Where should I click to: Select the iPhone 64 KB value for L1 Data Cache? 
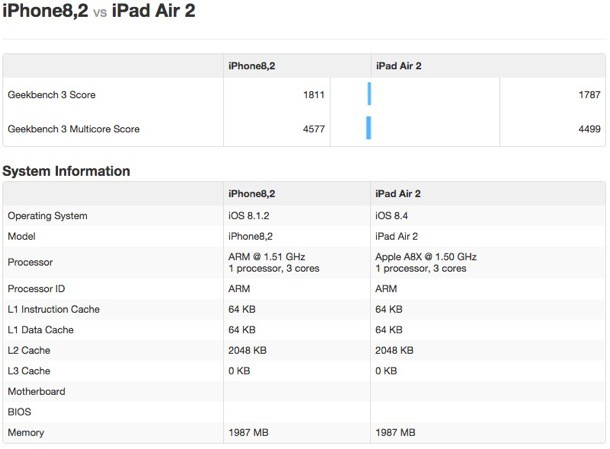(x=242, y=330)
